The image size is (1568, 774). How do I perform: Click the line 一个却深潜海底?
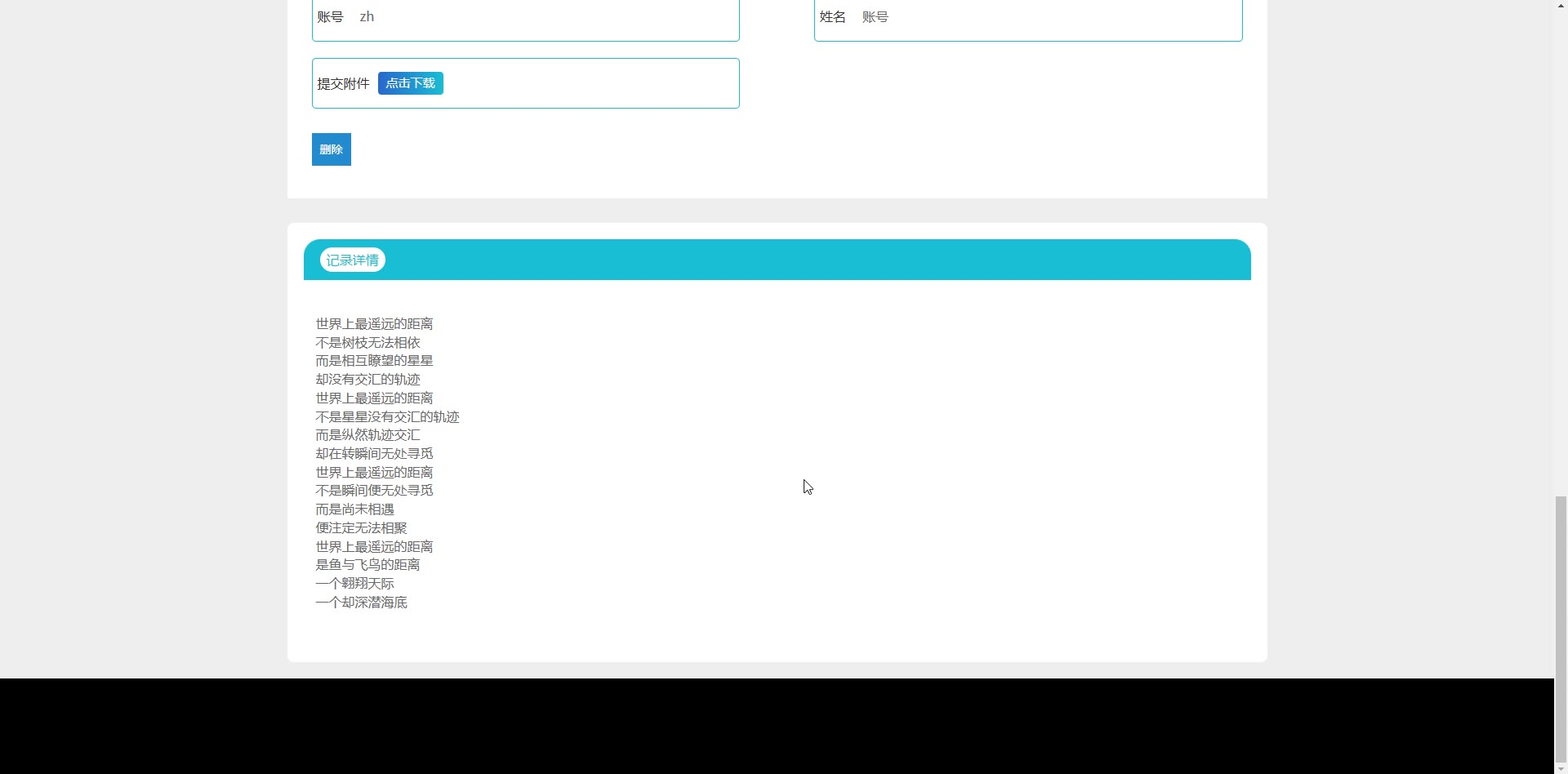click(x=362, y=603)
